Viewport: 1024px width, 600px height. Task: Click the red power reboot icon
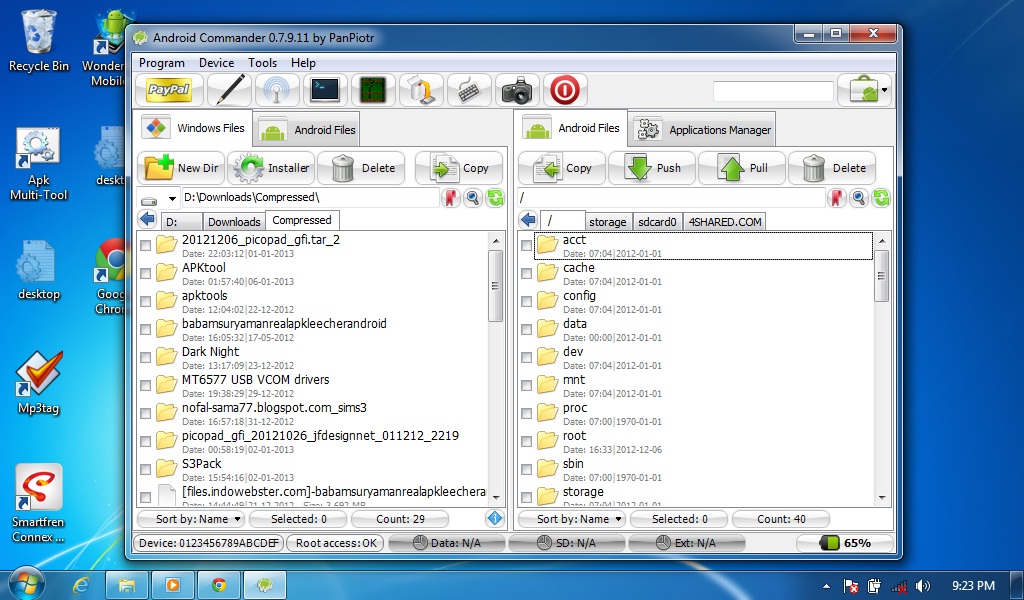click(x=565, y=90)
